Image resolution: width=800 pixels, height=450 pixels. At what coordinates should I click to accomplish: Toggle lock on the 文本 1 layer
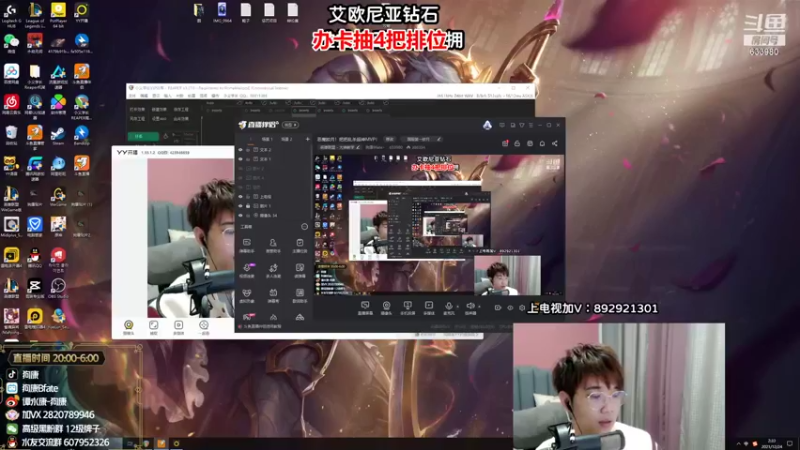(x=248, y=159)
